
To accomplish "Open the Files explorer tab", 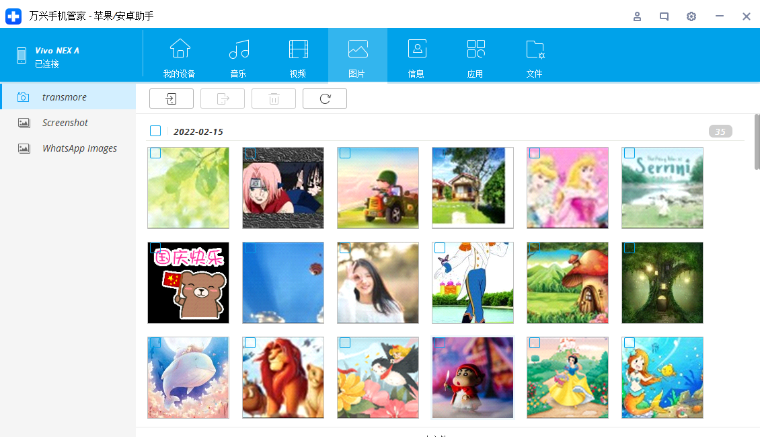I will click(534, 56).
